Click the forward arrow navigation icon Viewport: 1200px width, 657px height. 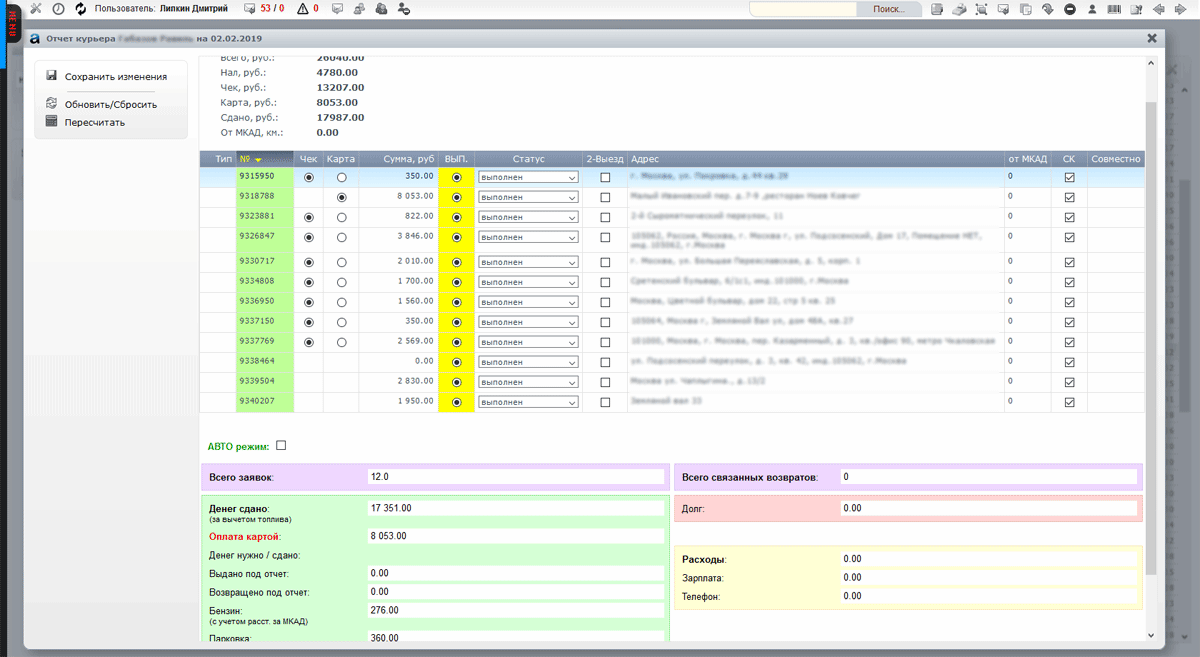1181,9
